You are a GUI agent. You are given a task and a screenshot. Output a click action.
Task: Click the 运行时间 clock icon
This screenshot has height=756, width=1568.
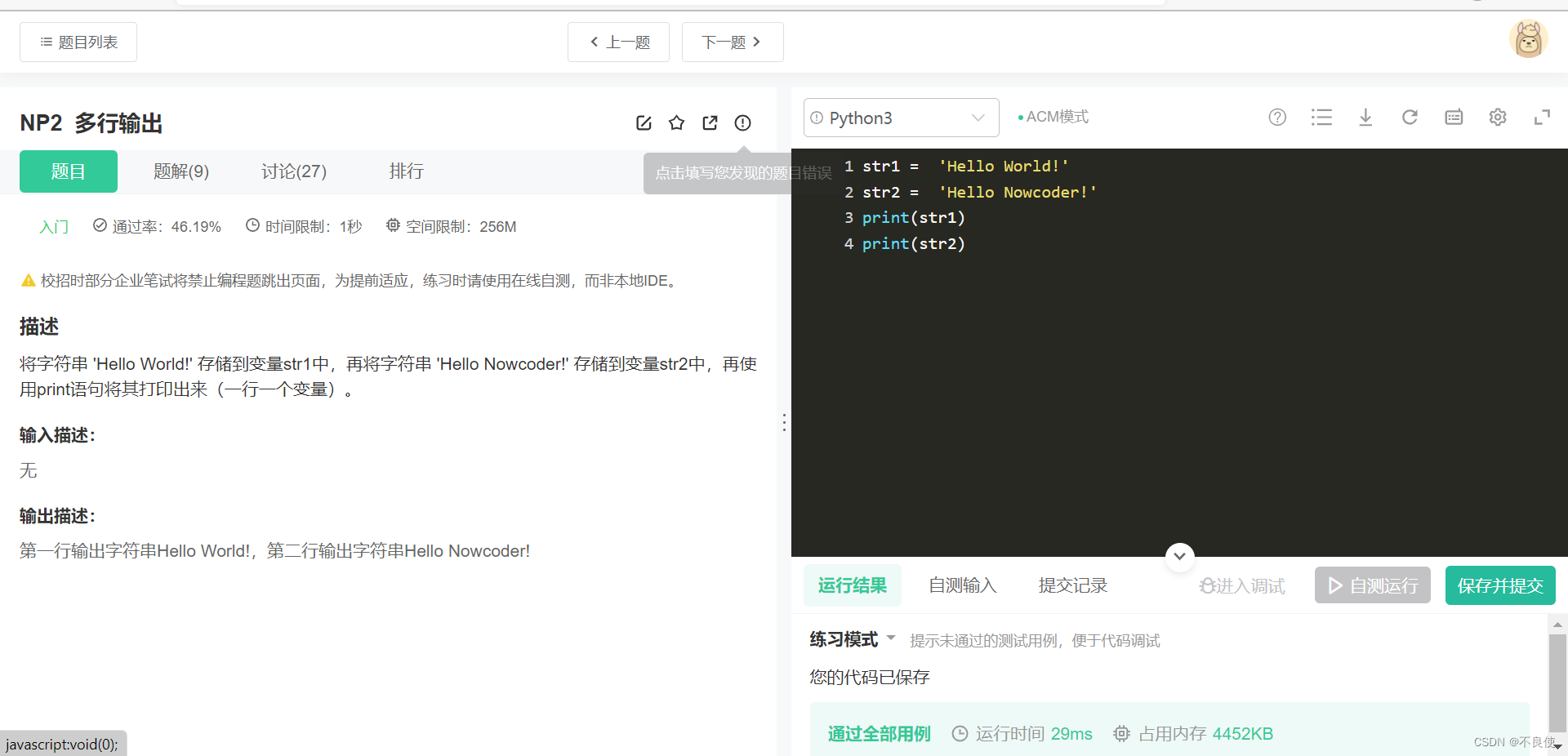click(960, 734)
